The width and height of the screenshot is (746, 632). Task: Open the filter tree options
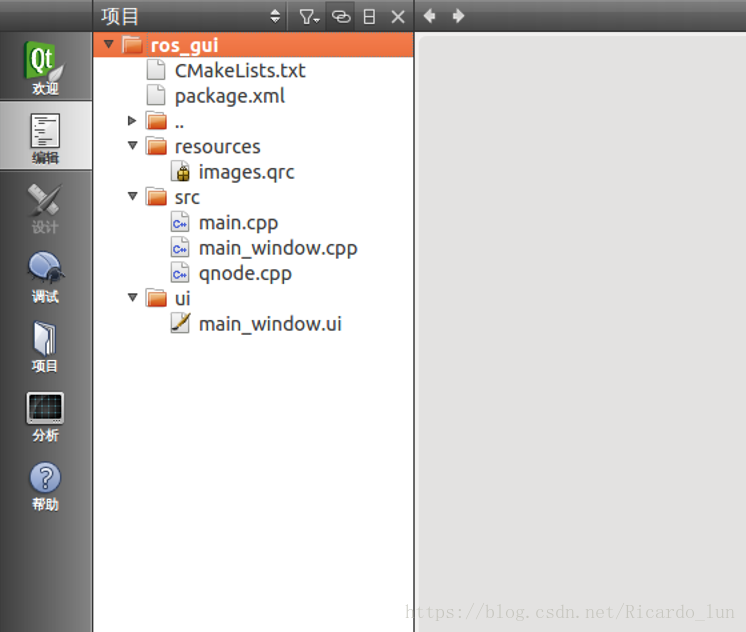click(x=309, y=17)
